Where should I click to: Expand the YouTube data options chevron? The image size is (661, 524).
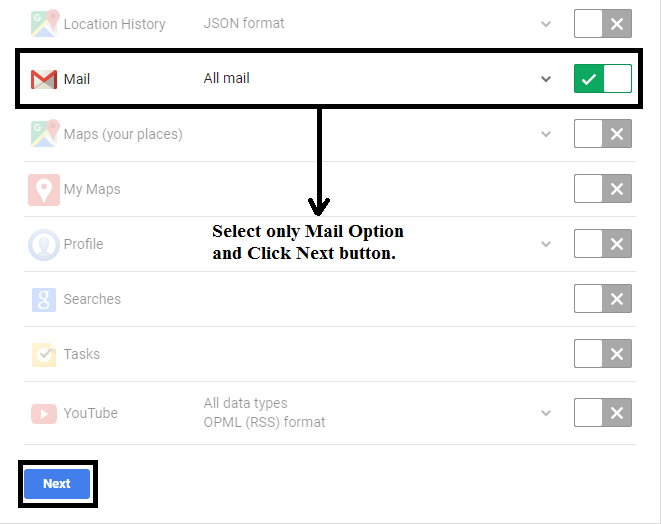tap(546, 413)
